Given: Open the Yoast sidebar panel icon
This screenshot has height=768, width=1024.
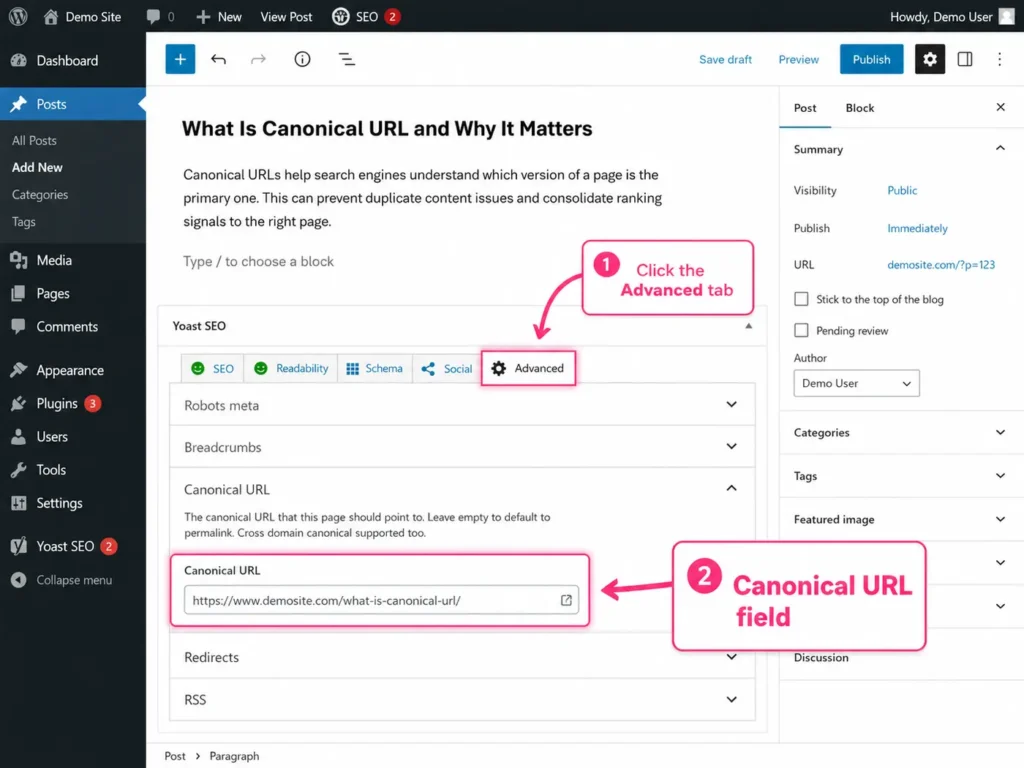Looking at the screenshot, I should [x=965, y=59].
